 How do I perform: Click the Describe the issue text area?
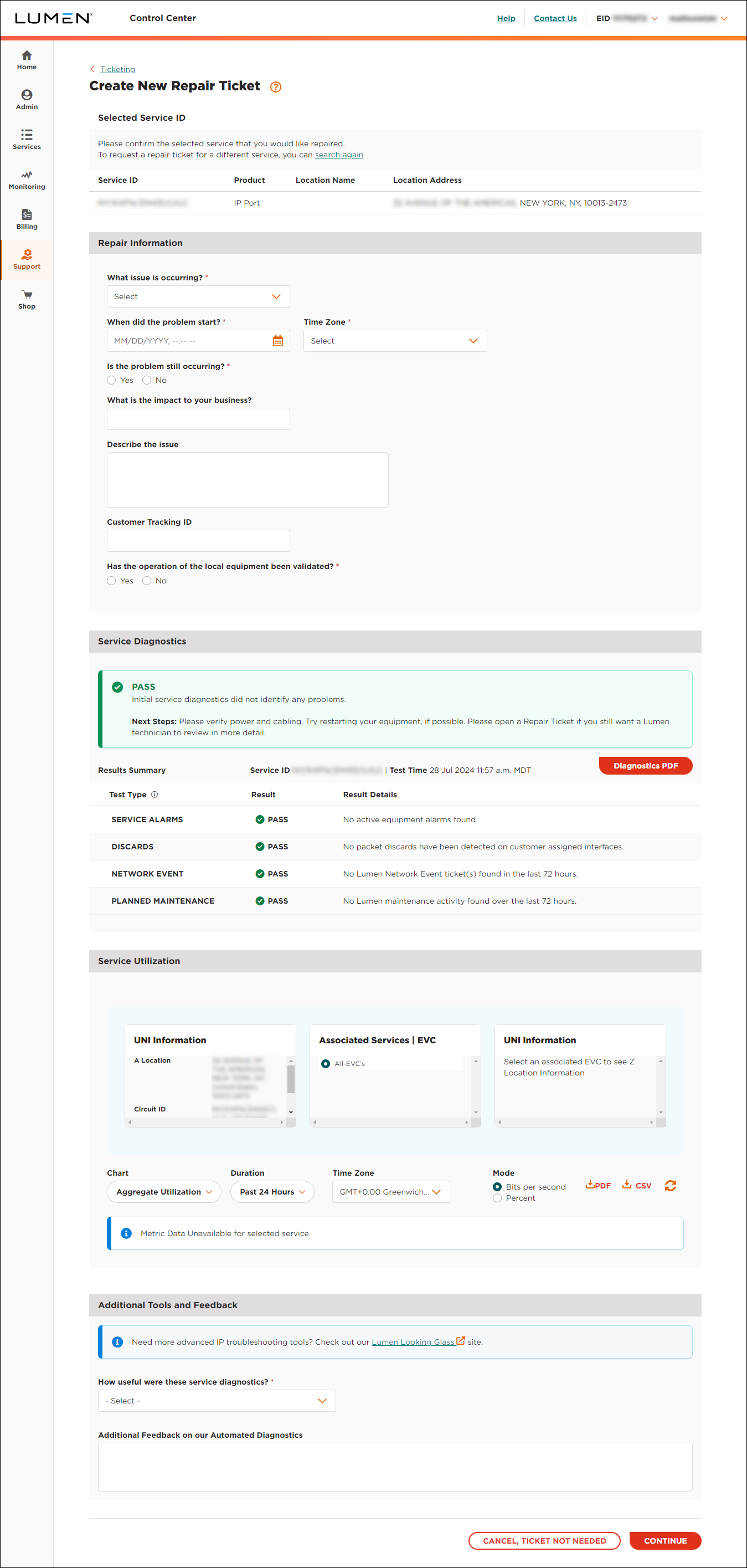coord(248,480)
